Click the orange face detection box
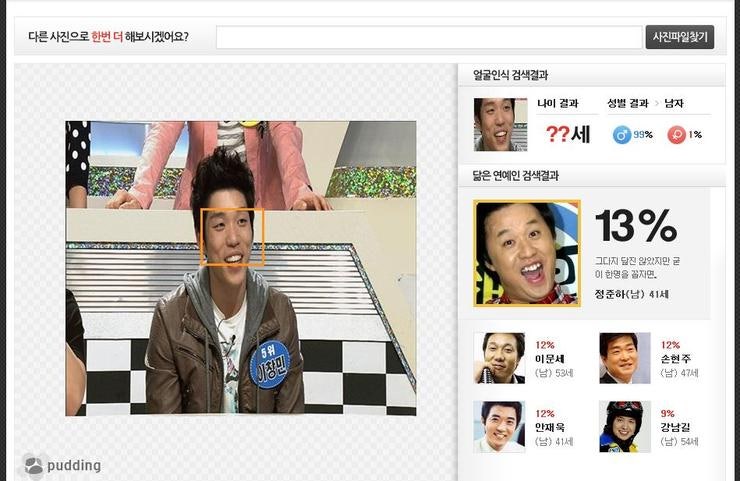 pyautogui.click(x=232, y=237)
